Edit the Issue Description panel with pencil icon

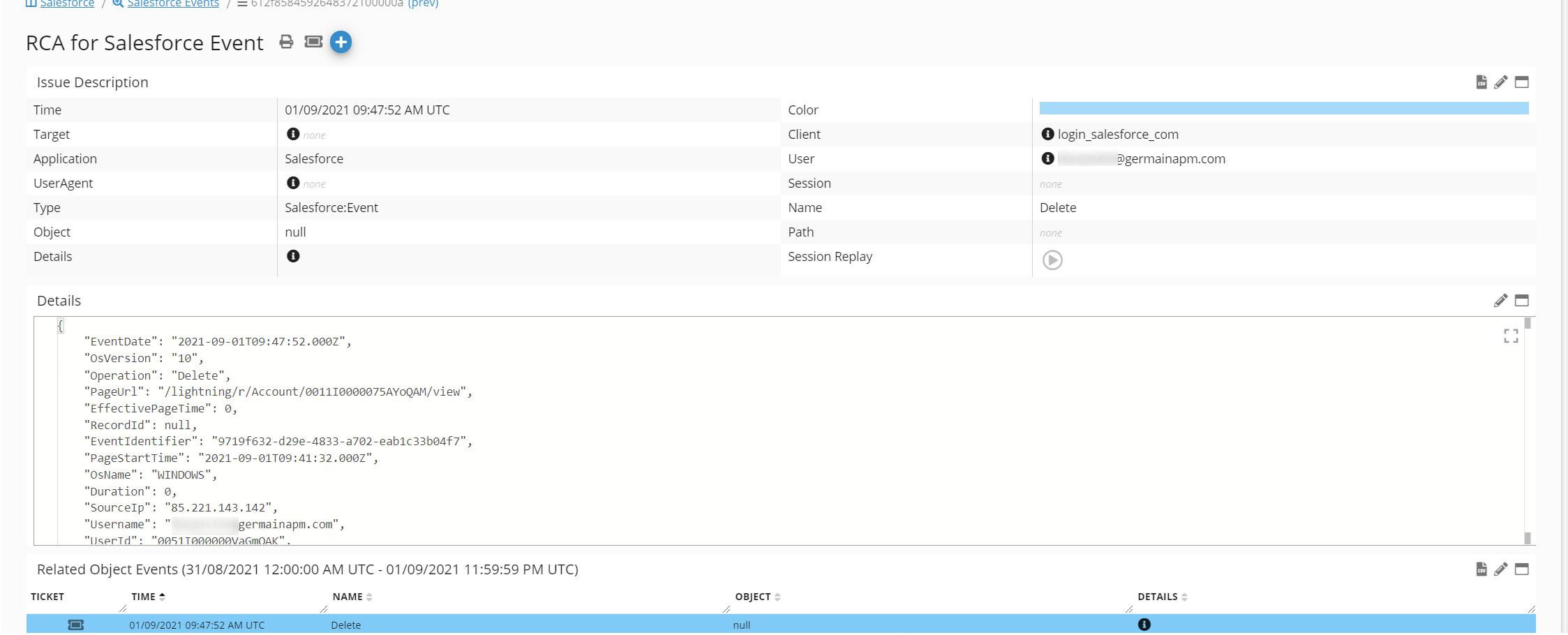(x=1500, y=82)
